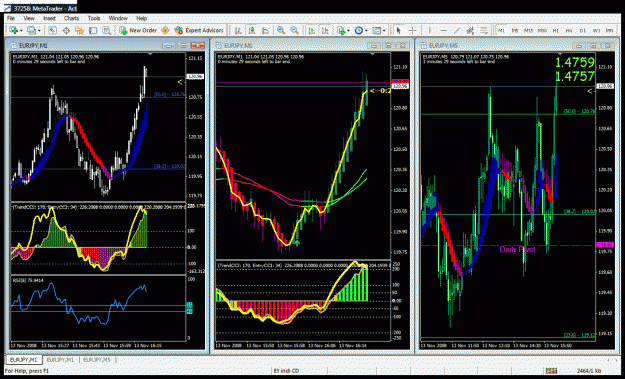Set timeframe to M15
The height and width of the screenshot is (379, 625).
coord(529,30)
